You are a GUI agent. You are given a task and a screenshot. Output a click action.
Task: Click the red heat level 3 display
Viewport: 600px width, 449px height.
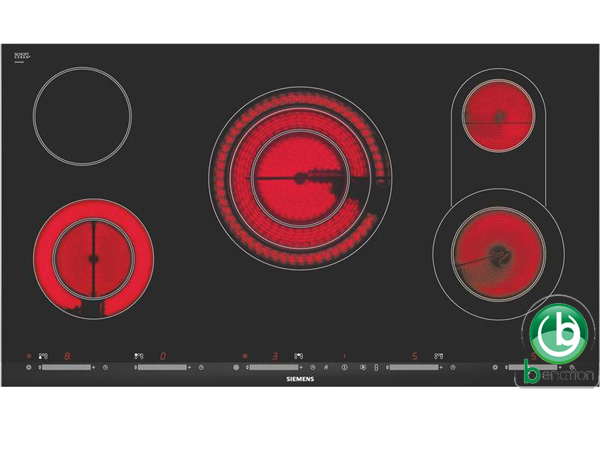click(275, 355)
